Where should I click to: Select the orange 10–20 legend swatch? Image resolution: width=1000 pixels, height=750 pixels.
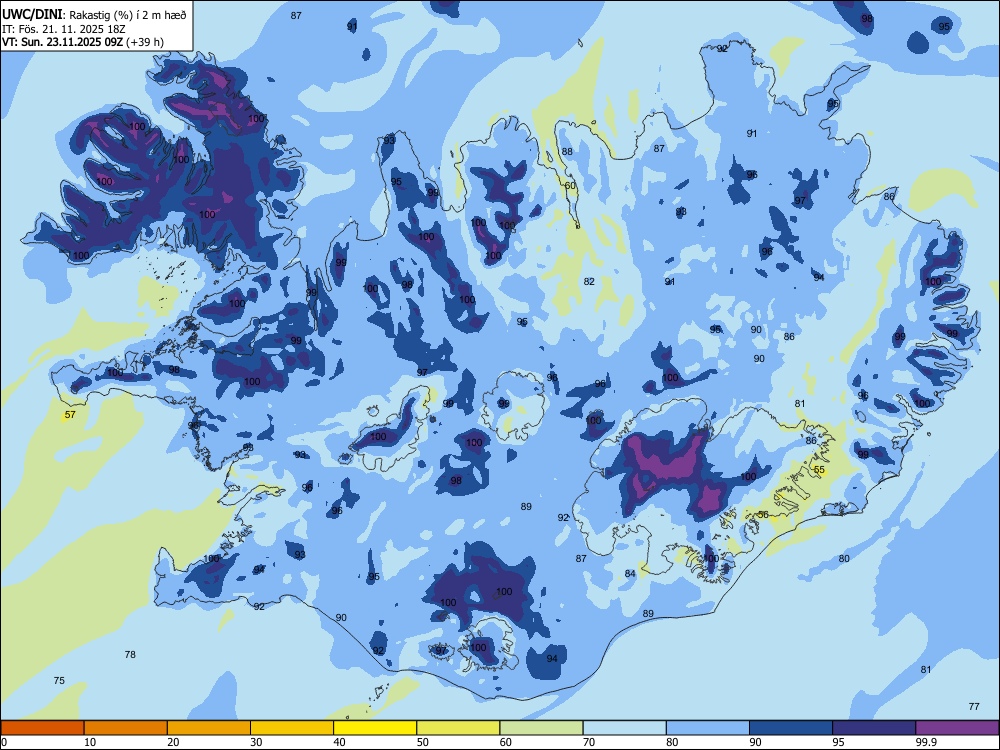pos(126,728)
